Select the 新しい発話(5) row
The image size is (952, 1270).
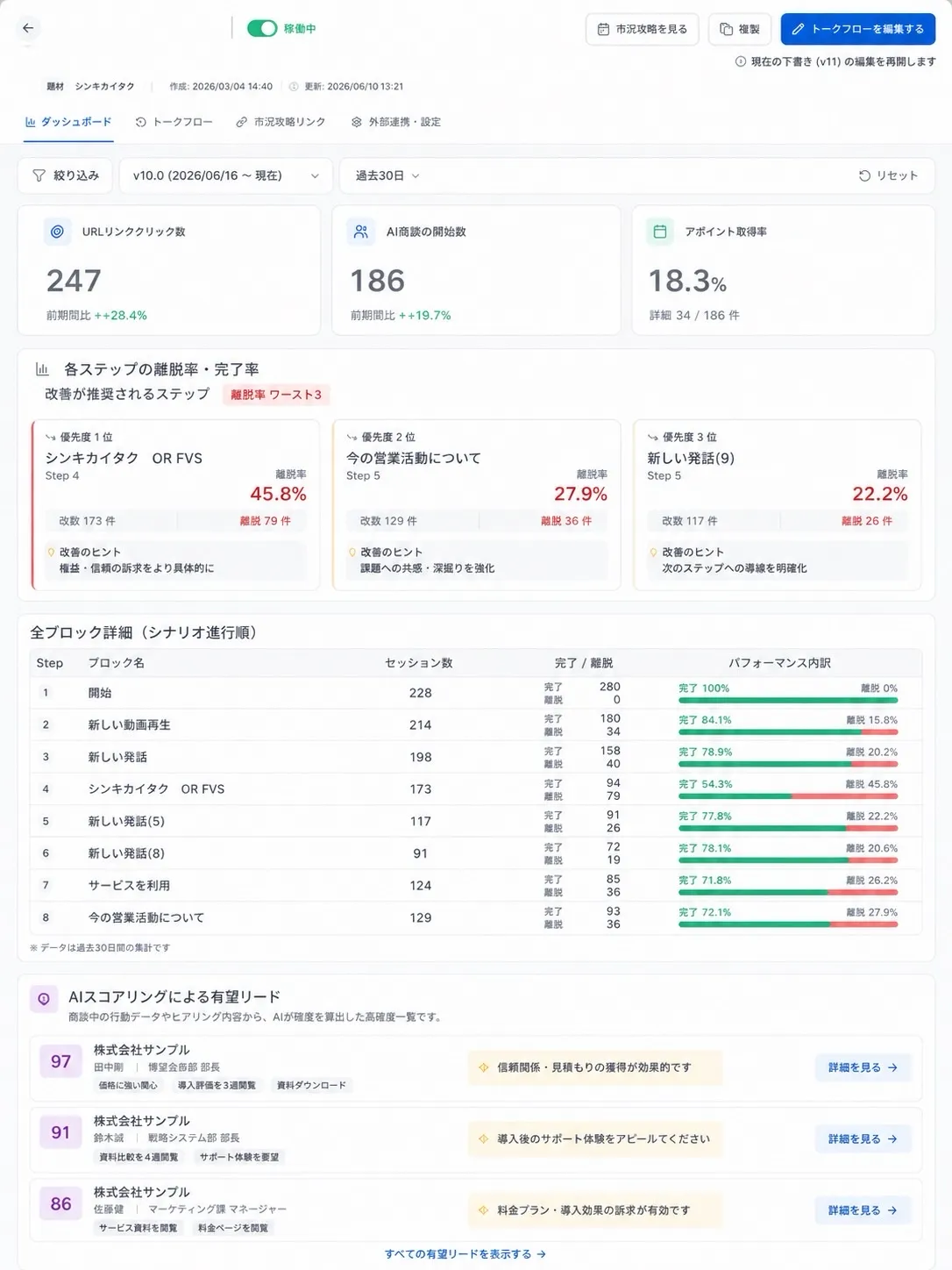point(476,822)
